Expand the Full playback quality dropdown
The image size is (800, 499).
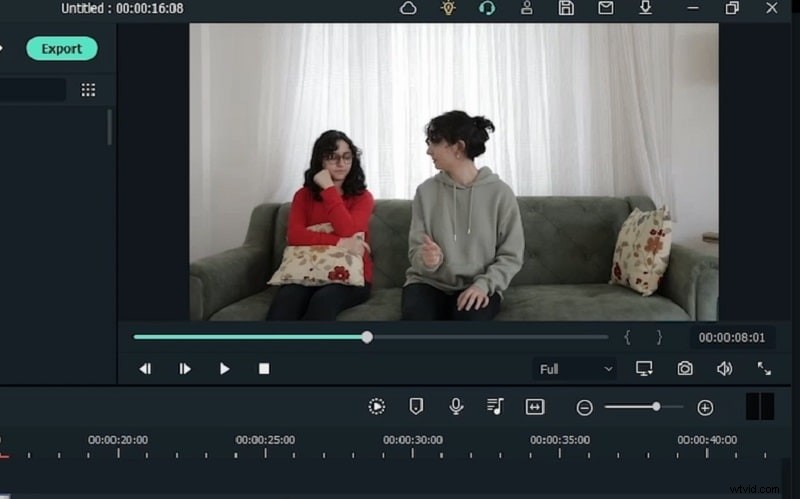[575, 369]
